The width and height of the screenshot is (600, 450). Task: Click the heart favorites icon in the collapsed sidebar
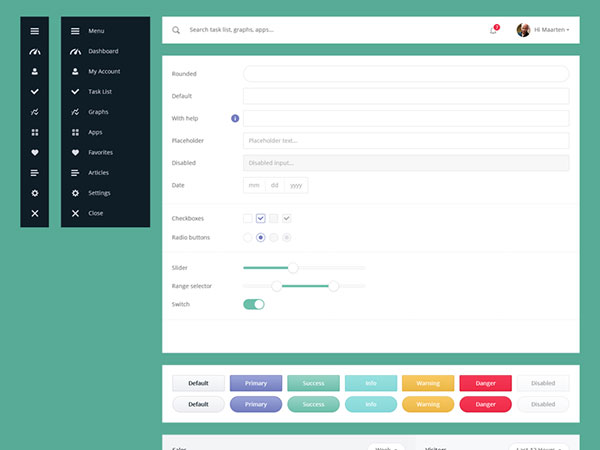coord(34,152)
